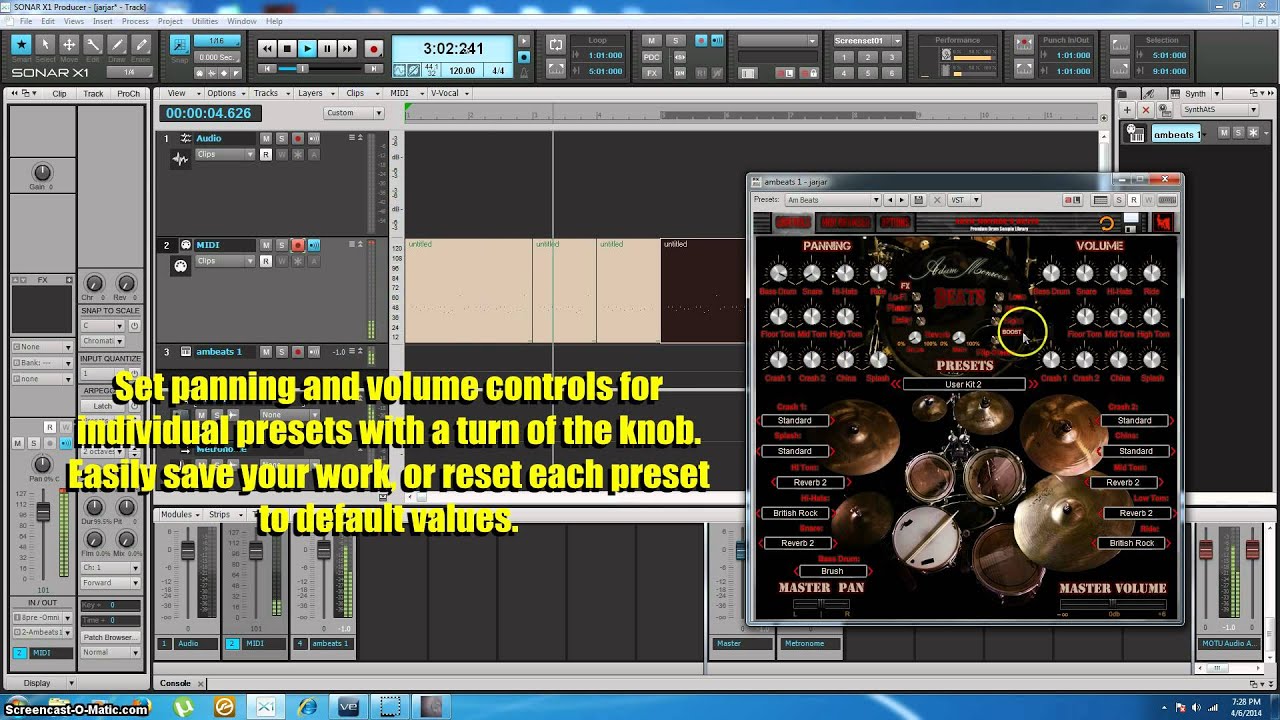
Task: Click the Now time 3:02:241 display
Action: pyautogui.click(x=453, y=48)
